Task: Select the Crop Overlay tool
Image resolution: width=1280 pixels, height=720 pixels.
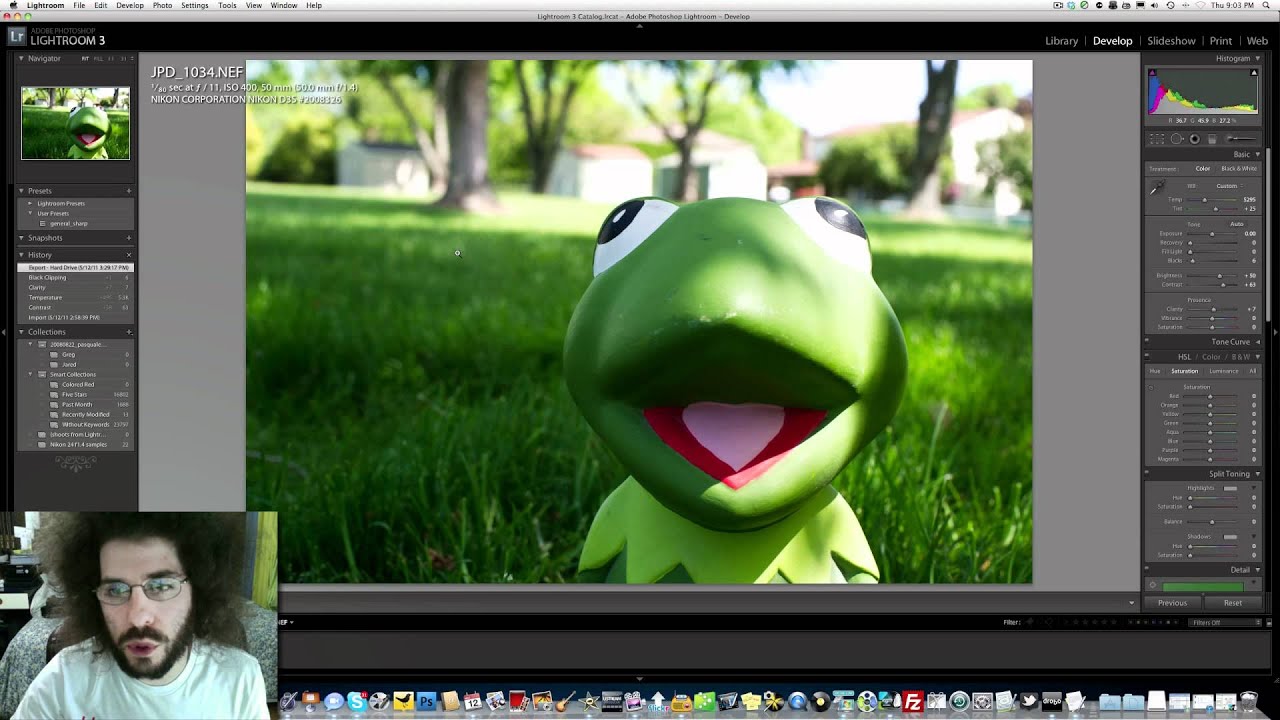Action: click(1157, 139)
